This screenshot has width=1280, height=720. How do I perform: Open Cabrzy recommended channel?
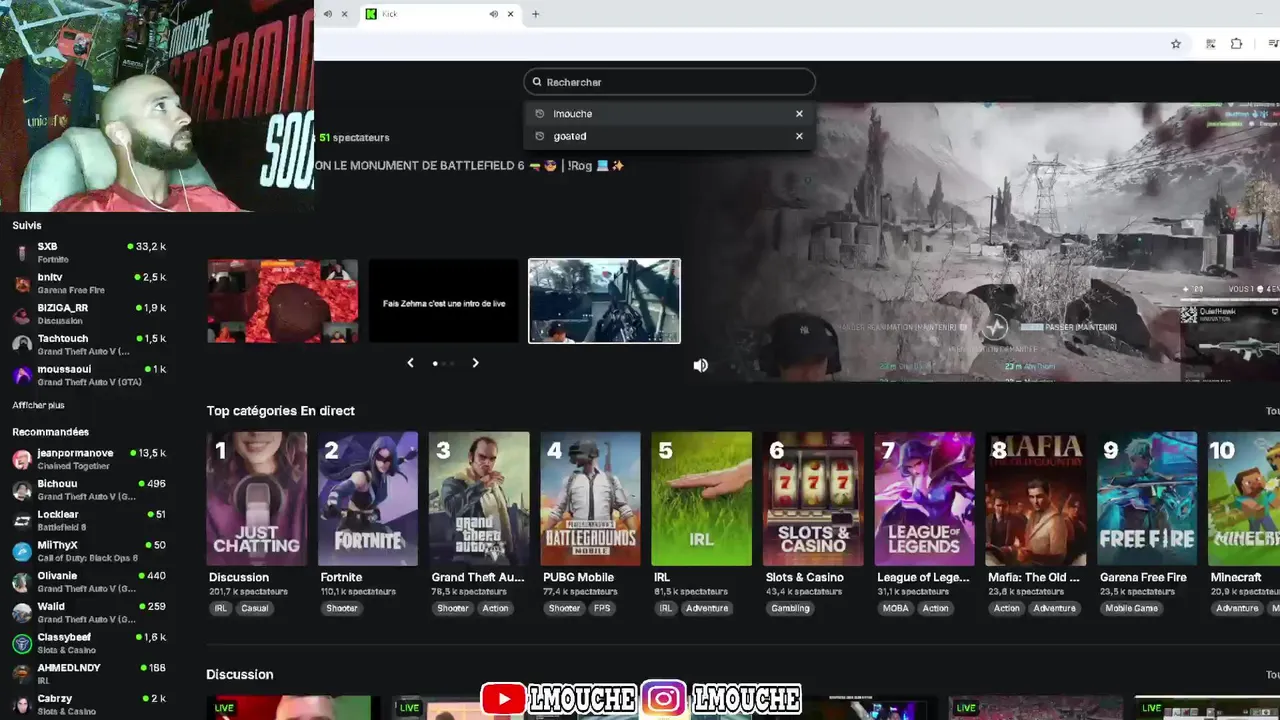click(90, 704)
